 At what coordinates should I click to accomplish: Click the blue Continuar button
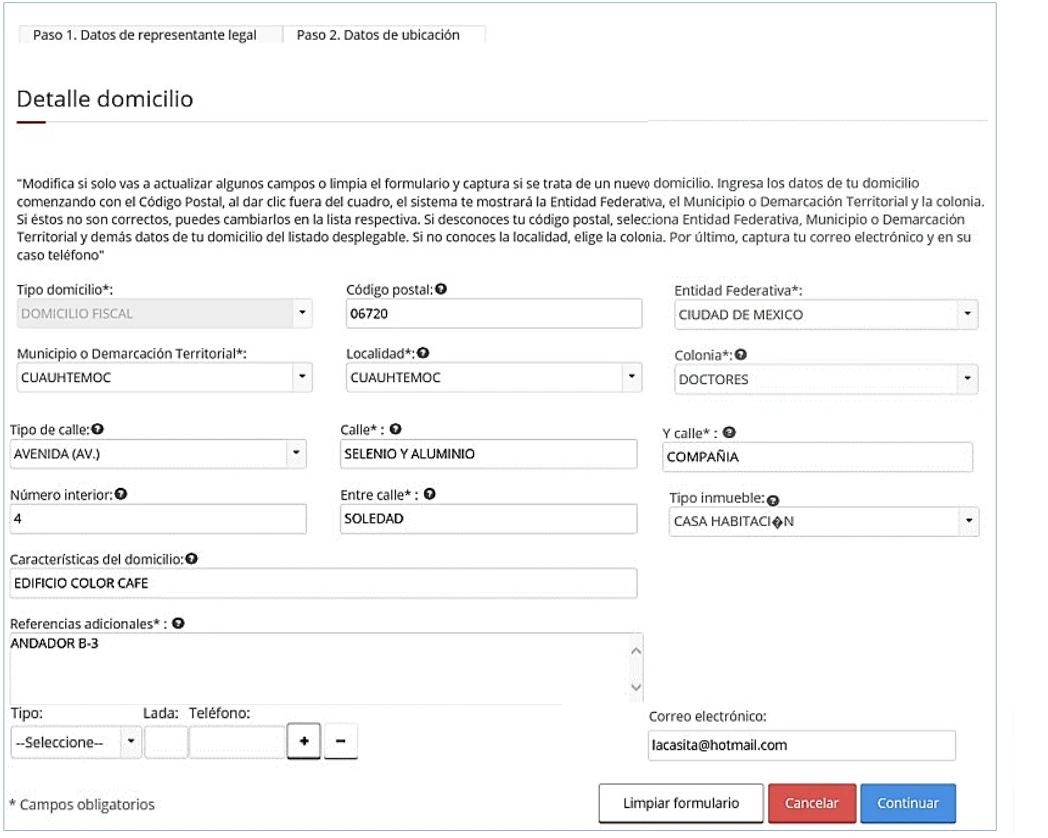[x=908, y=803]
